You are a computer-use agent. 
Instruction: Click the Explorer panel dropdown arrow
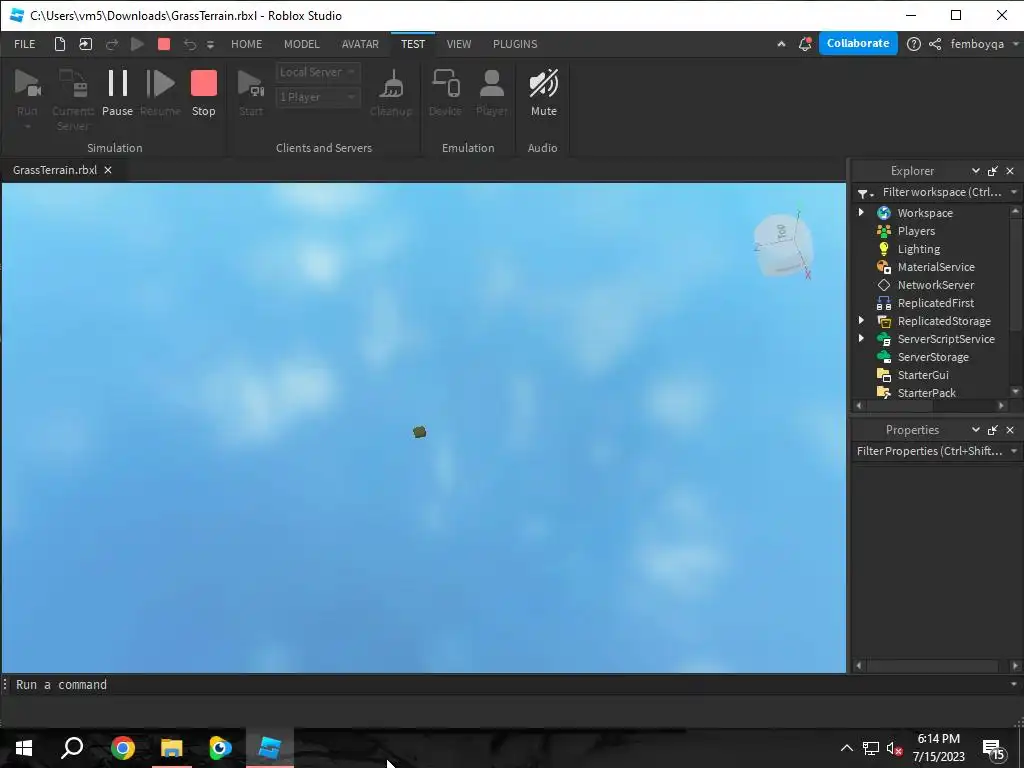point(975,170)
